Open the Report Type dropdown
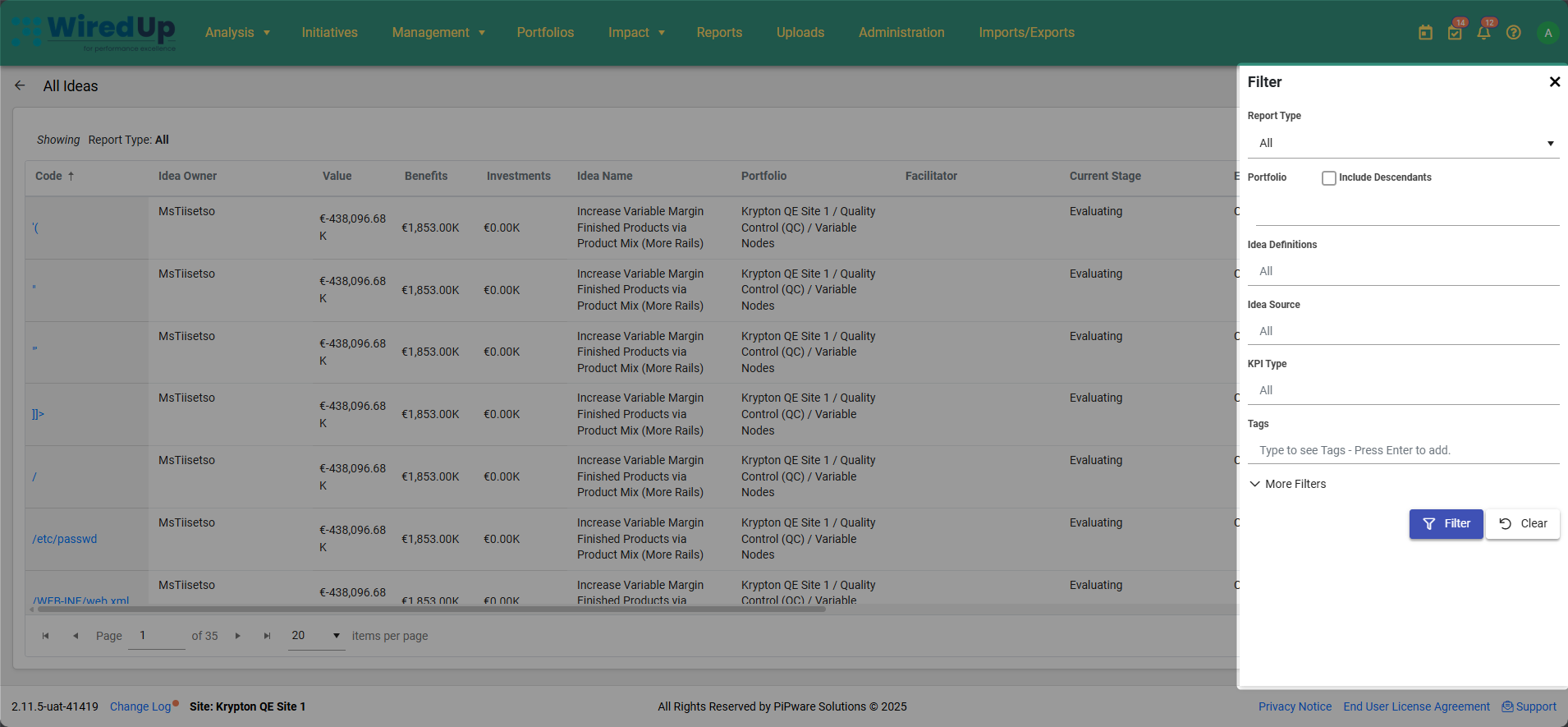The image size is (1568, 727). (1403, 143)
